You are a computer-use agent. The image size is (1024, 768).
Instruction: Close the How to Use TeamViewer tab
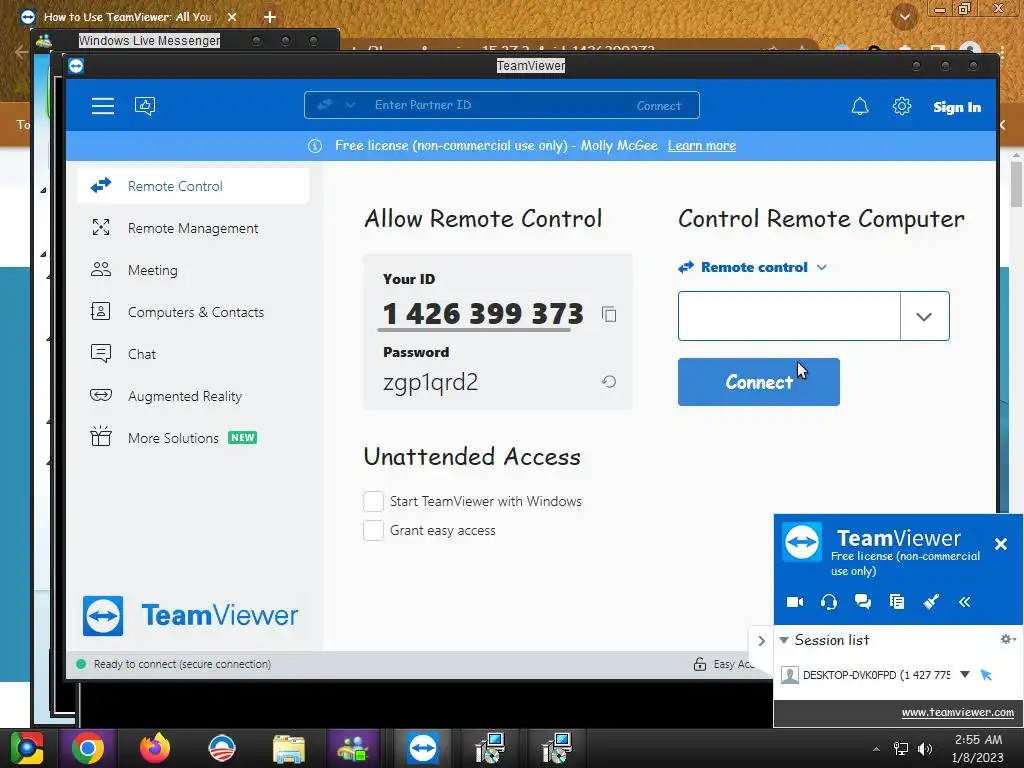232,17
